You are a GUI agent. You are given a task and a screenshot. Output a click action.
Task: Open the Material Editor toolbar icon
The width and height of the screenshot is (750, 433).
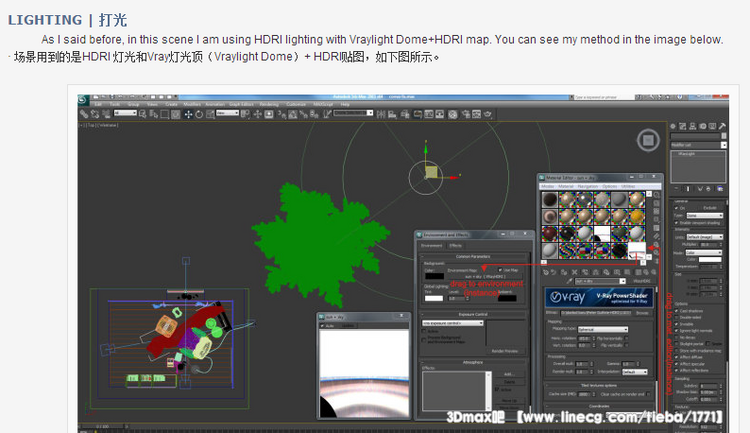click(452, 114)
